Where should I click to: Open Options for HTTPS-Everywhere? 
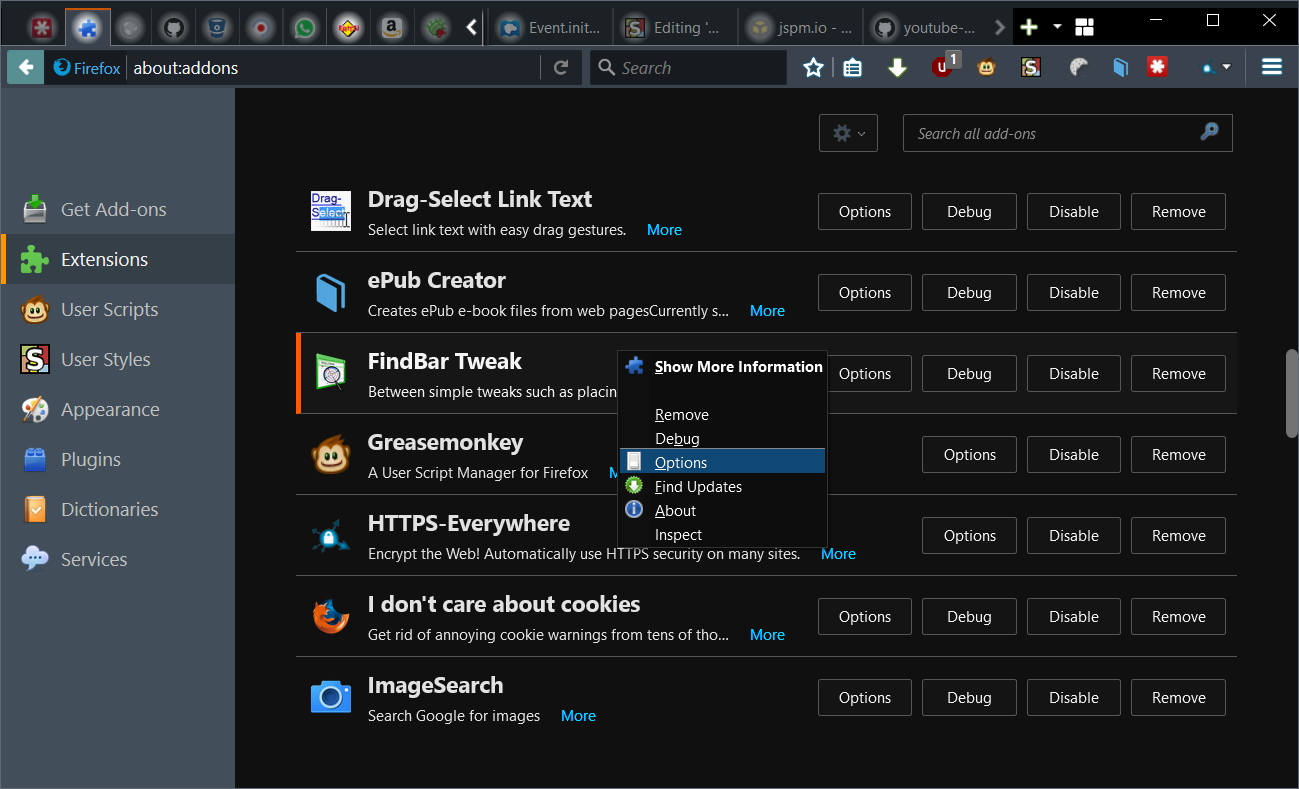pos(970,535)
